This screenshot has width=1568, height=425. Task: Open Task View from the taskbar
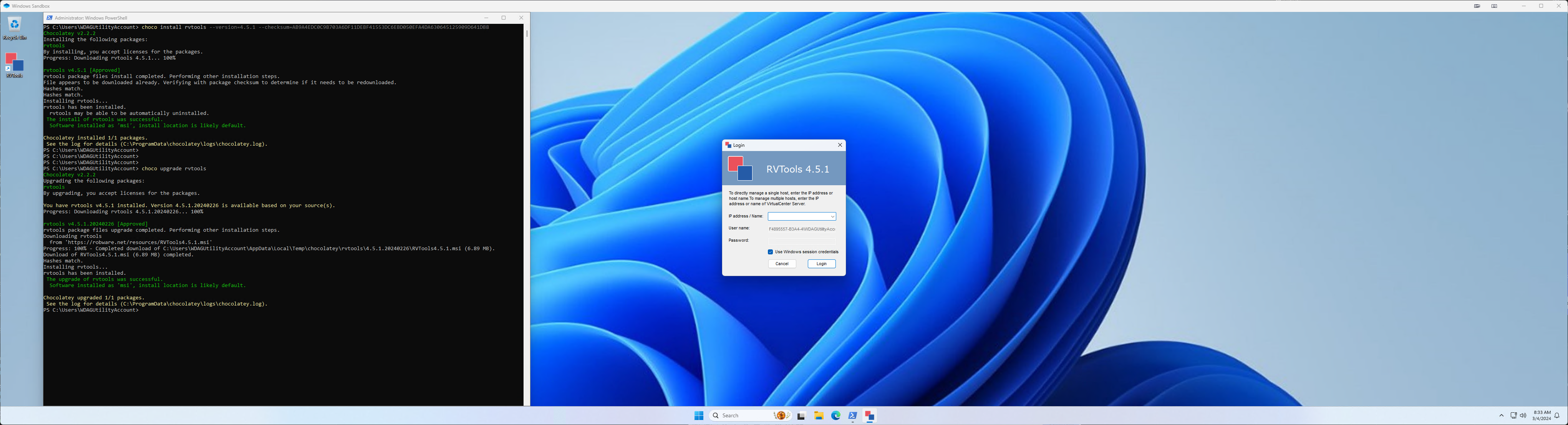coord(802,415)
